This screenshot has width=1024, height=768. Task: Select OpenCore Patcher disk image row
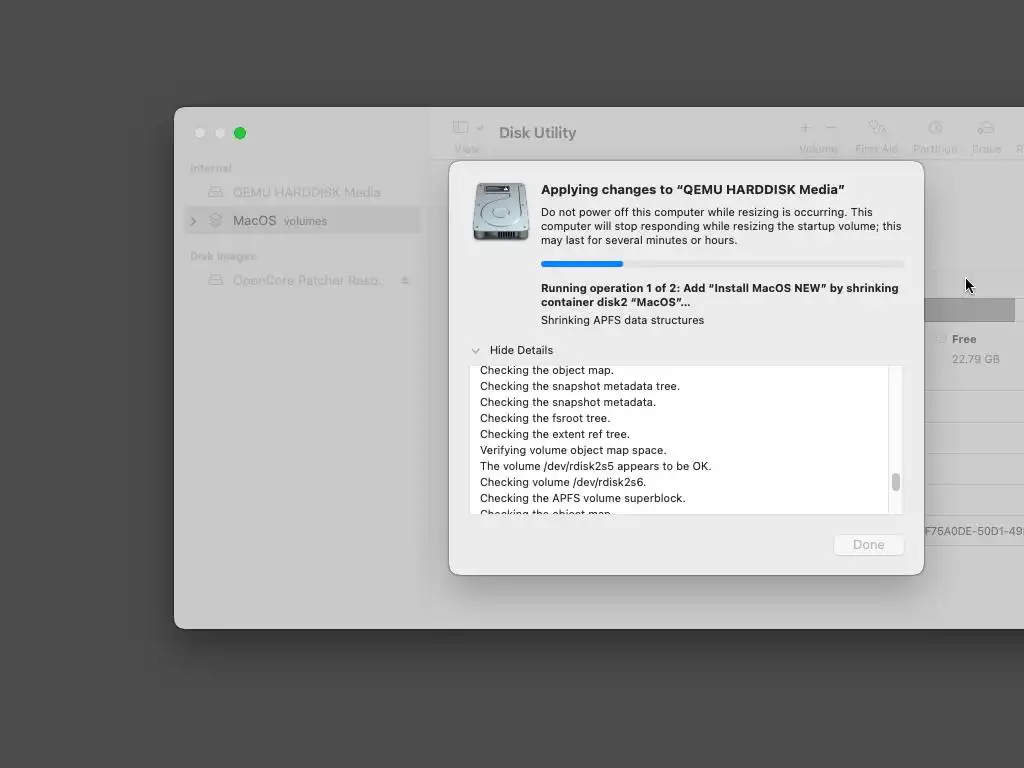(x=303, y=280)
